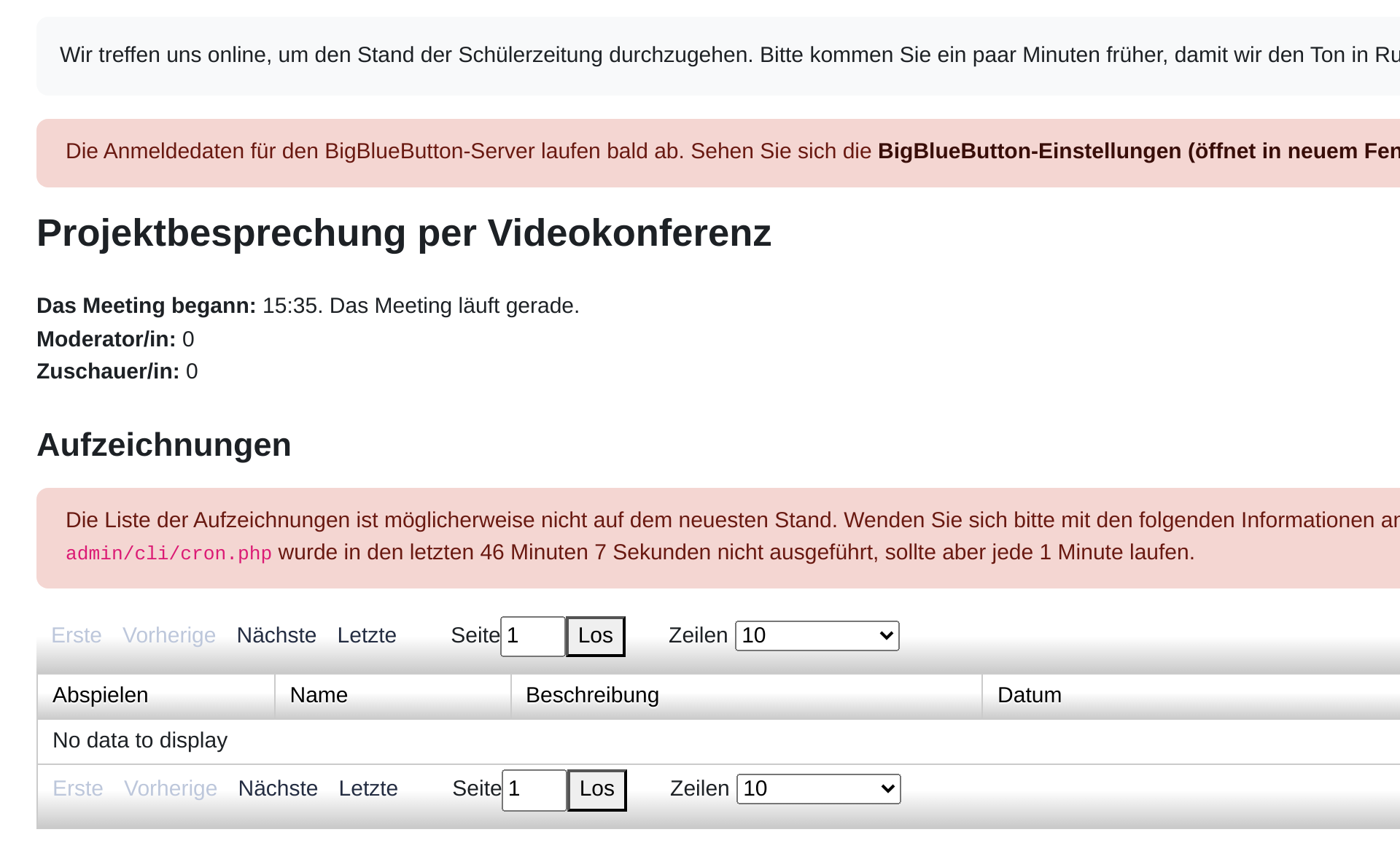The width and height of the screenshot is (1400, 843).
Task: Open BigBlueButton-Einstellungen link in warning
Action: [1138, 151]
